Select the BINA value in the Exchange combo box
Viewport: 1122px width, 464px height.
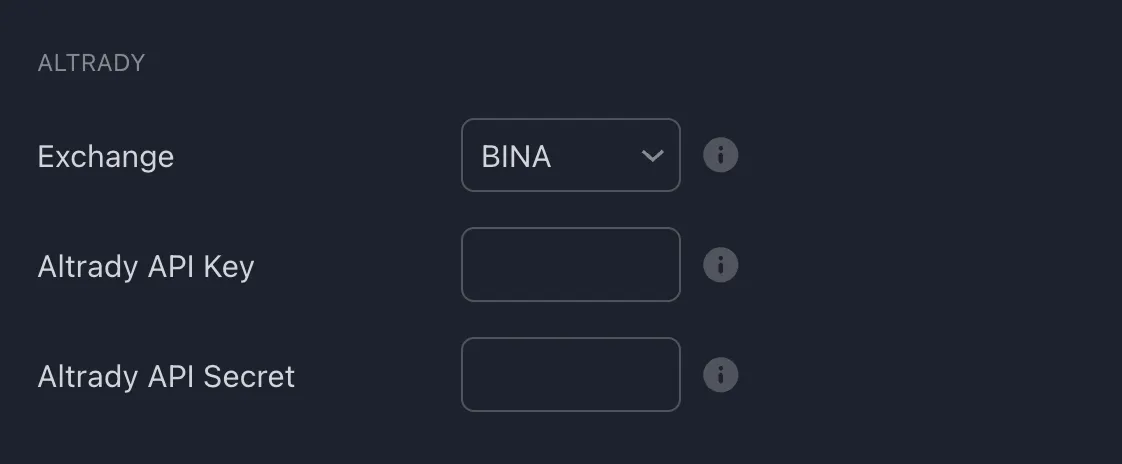coord(516,156)
